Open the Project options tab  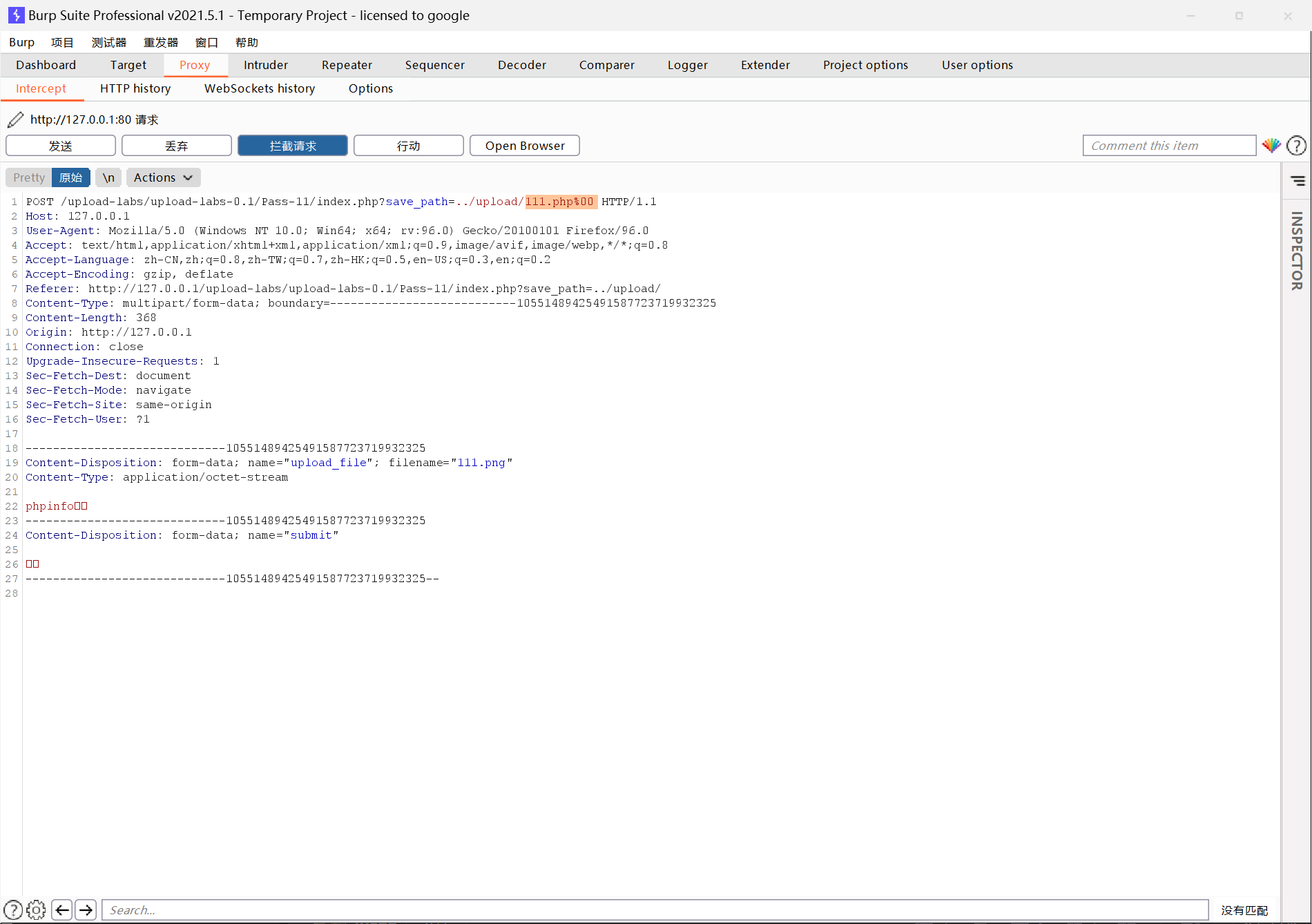(866, 65)
